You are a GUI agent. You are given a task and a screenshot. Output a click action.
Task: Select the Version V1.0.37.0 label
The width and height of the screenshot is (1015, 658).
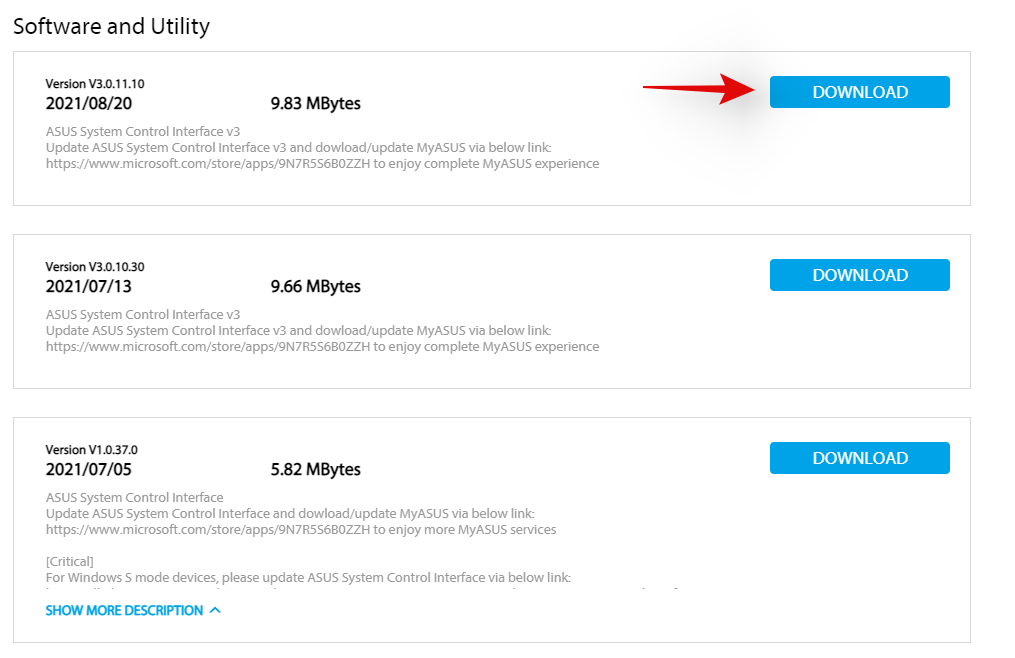[92, 450]
